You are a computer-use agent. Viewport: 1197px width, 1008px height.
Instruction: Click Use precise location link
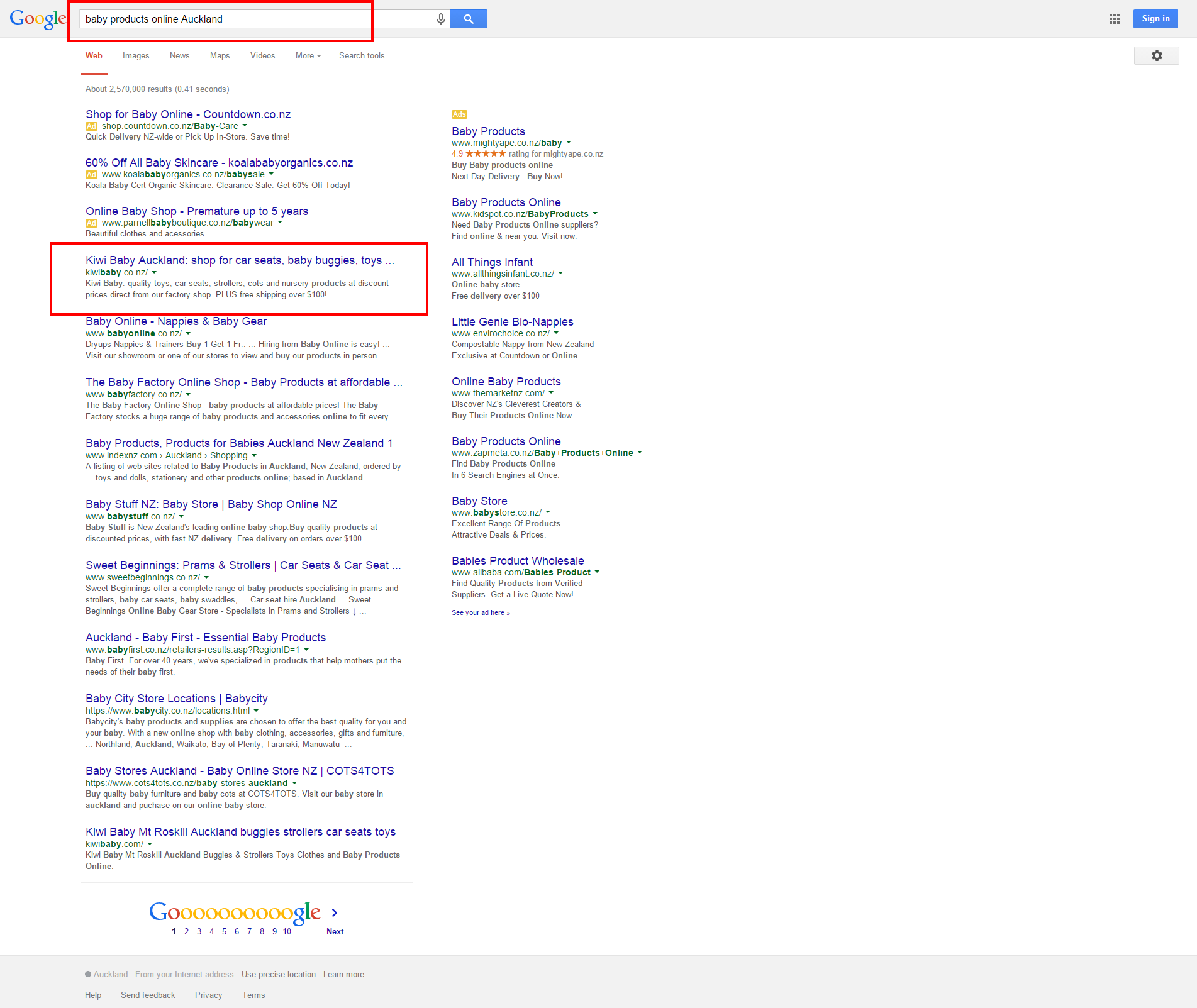pyautogui.click(x=279, y=975)
